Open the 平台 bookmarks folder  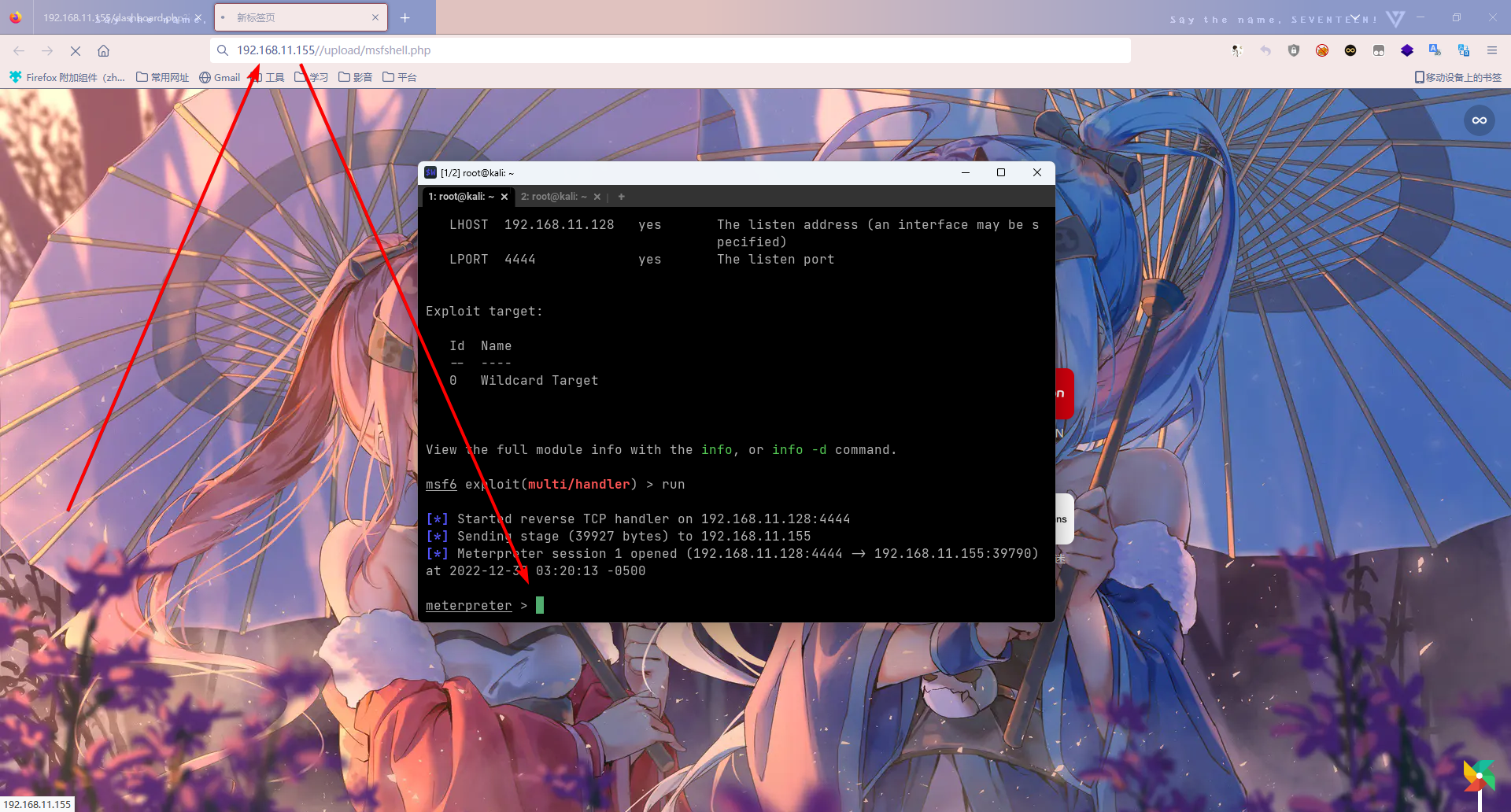click(400, 77)
